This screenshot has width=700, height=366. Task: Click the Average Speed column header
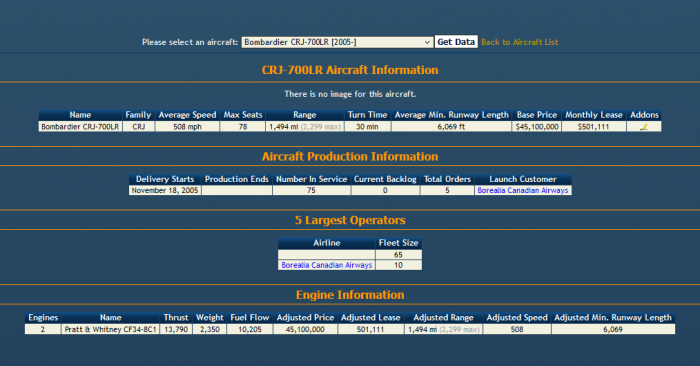(x=188, y=115)
